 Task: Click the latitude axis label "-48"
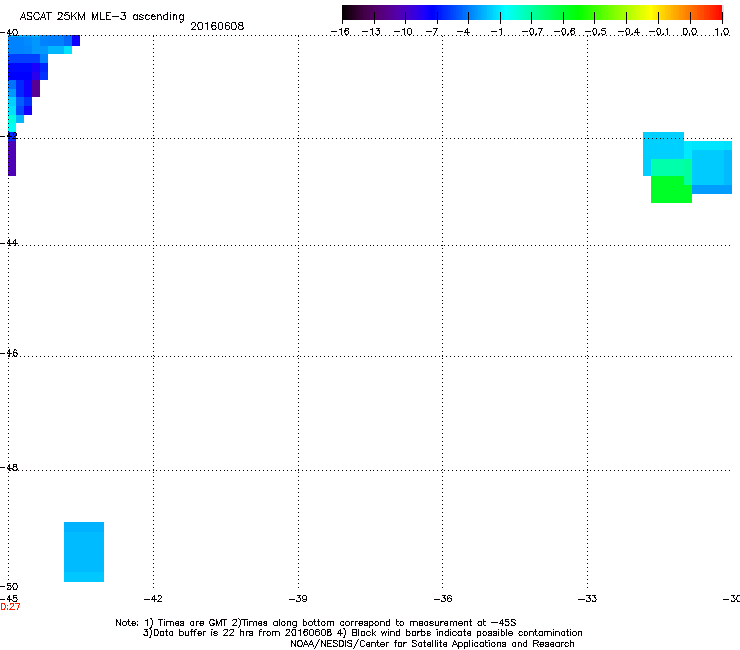[x=9, y=467]
